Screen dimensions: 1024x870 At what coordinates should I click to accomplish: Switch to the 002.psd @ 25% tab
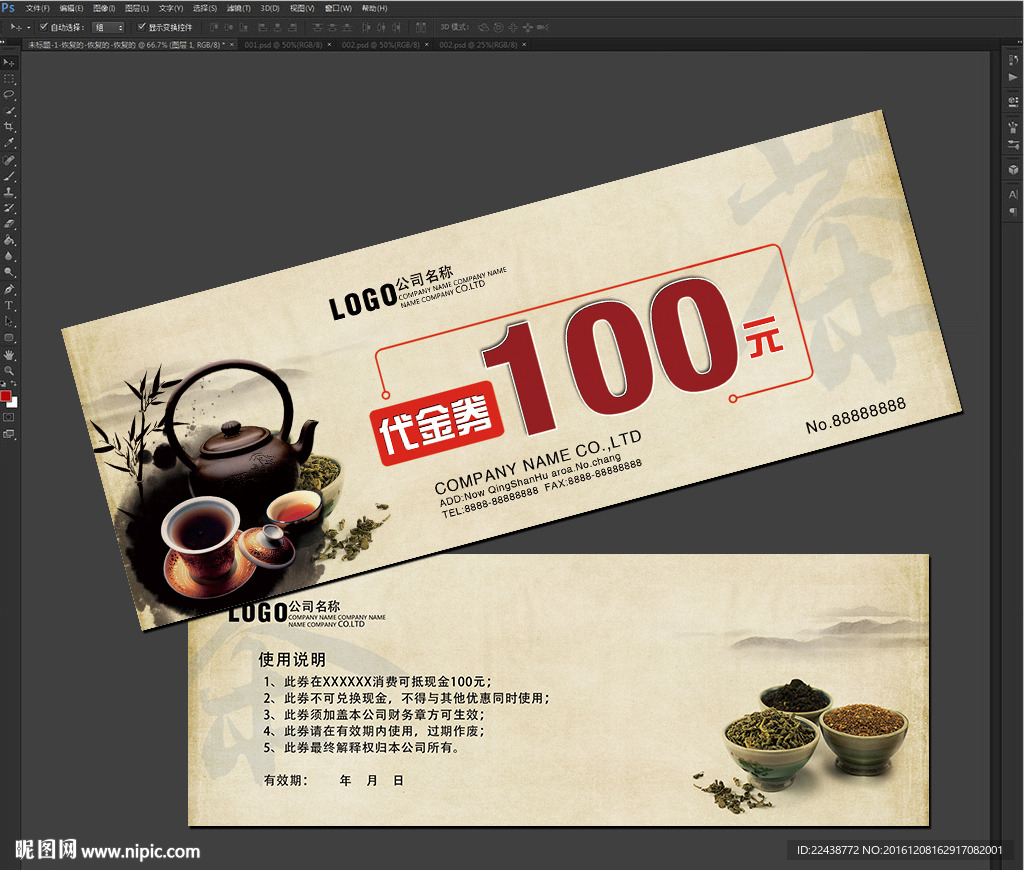[478, 44]
